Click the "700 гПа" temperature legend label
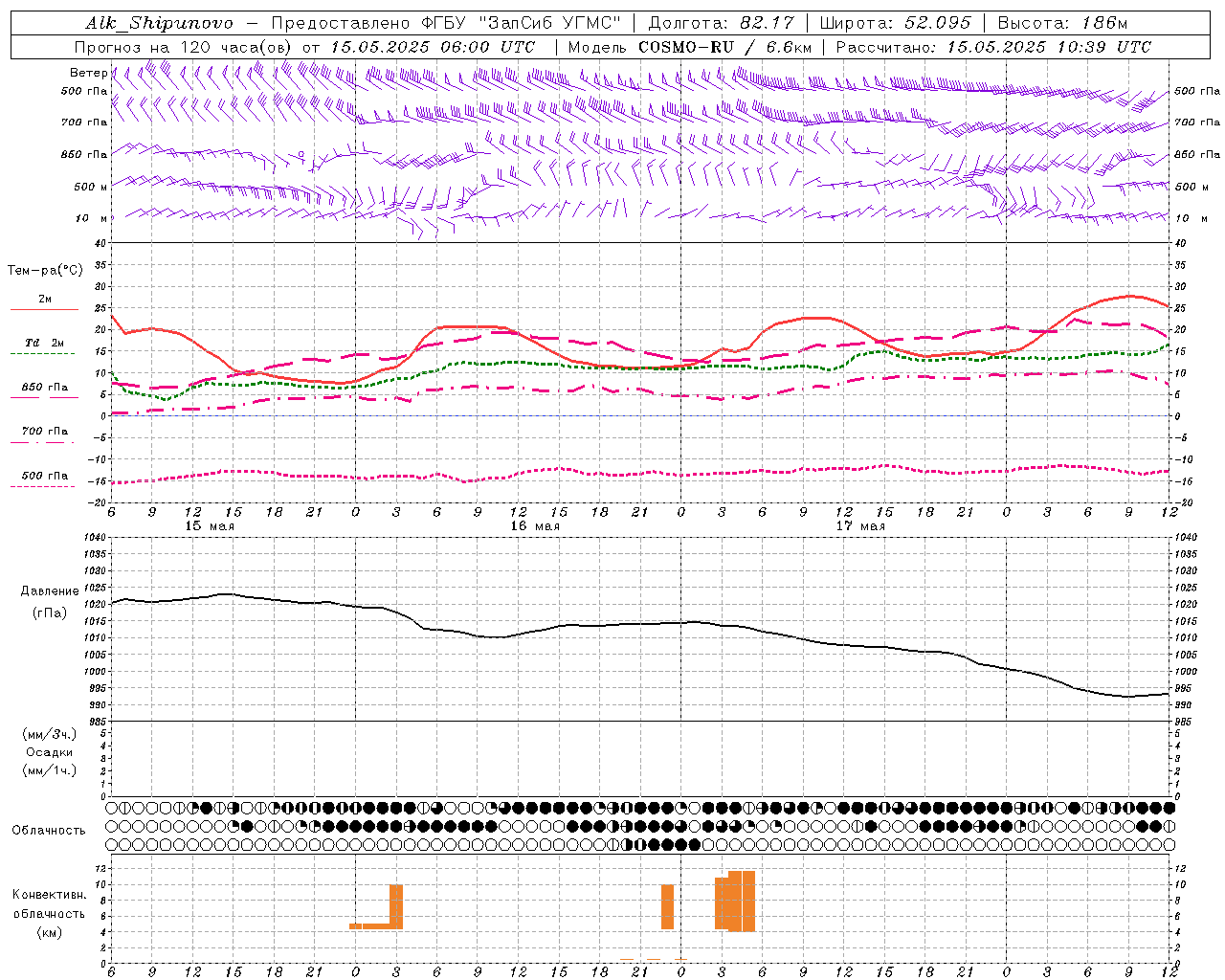The height and width of the screenshot is (980, 1225). pos(45,432)
